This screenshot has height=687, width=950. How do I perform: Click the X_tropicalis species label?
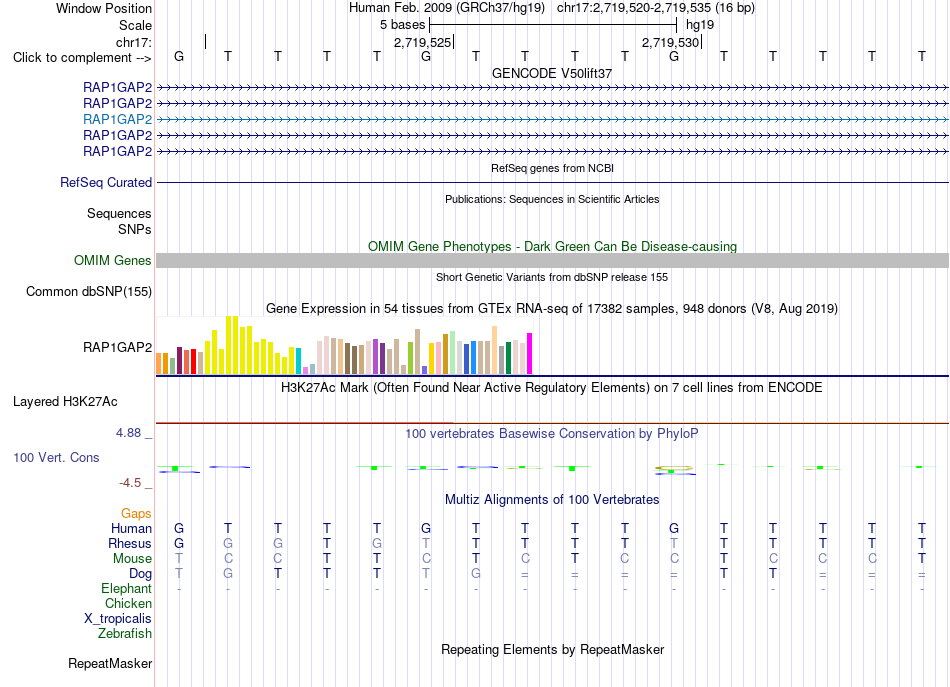pos(118,619)
